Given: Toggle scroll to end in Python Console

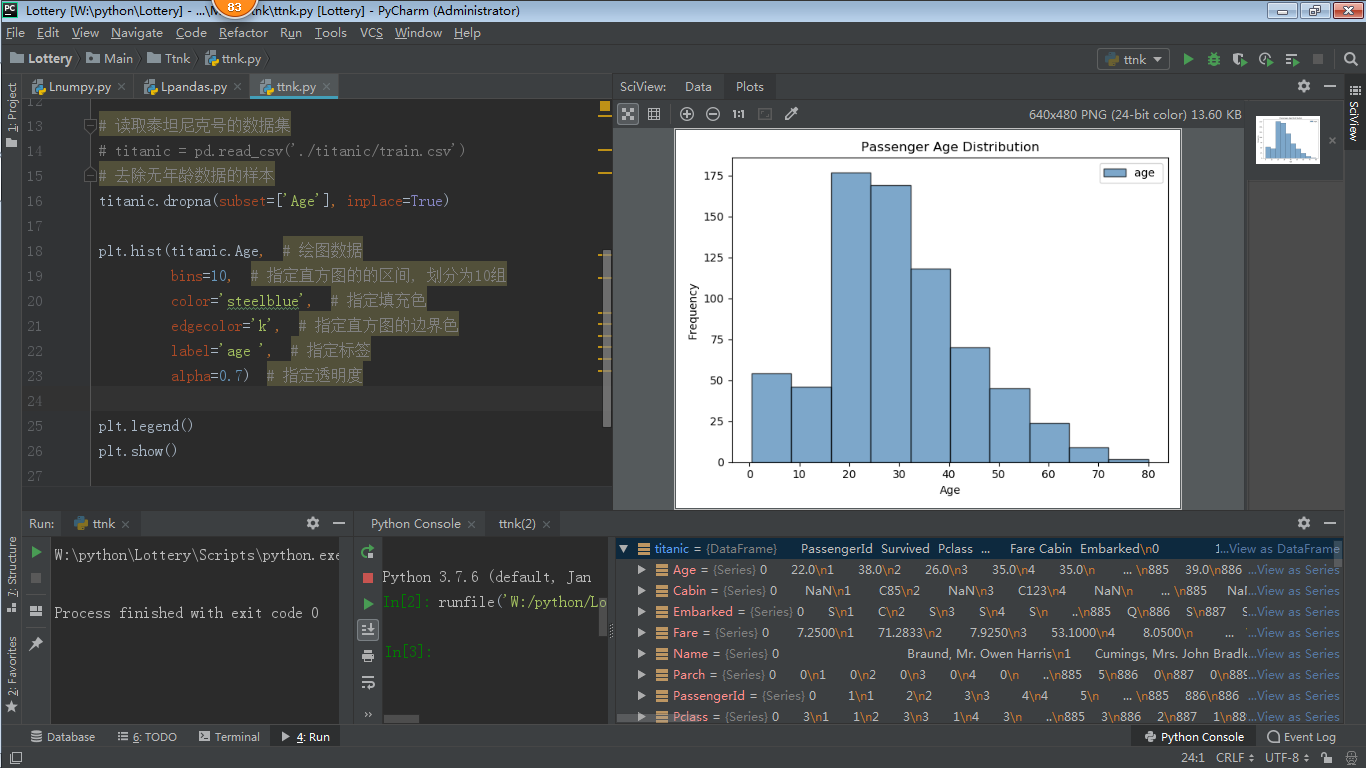Looking at the screenshot, I should 368,629.
